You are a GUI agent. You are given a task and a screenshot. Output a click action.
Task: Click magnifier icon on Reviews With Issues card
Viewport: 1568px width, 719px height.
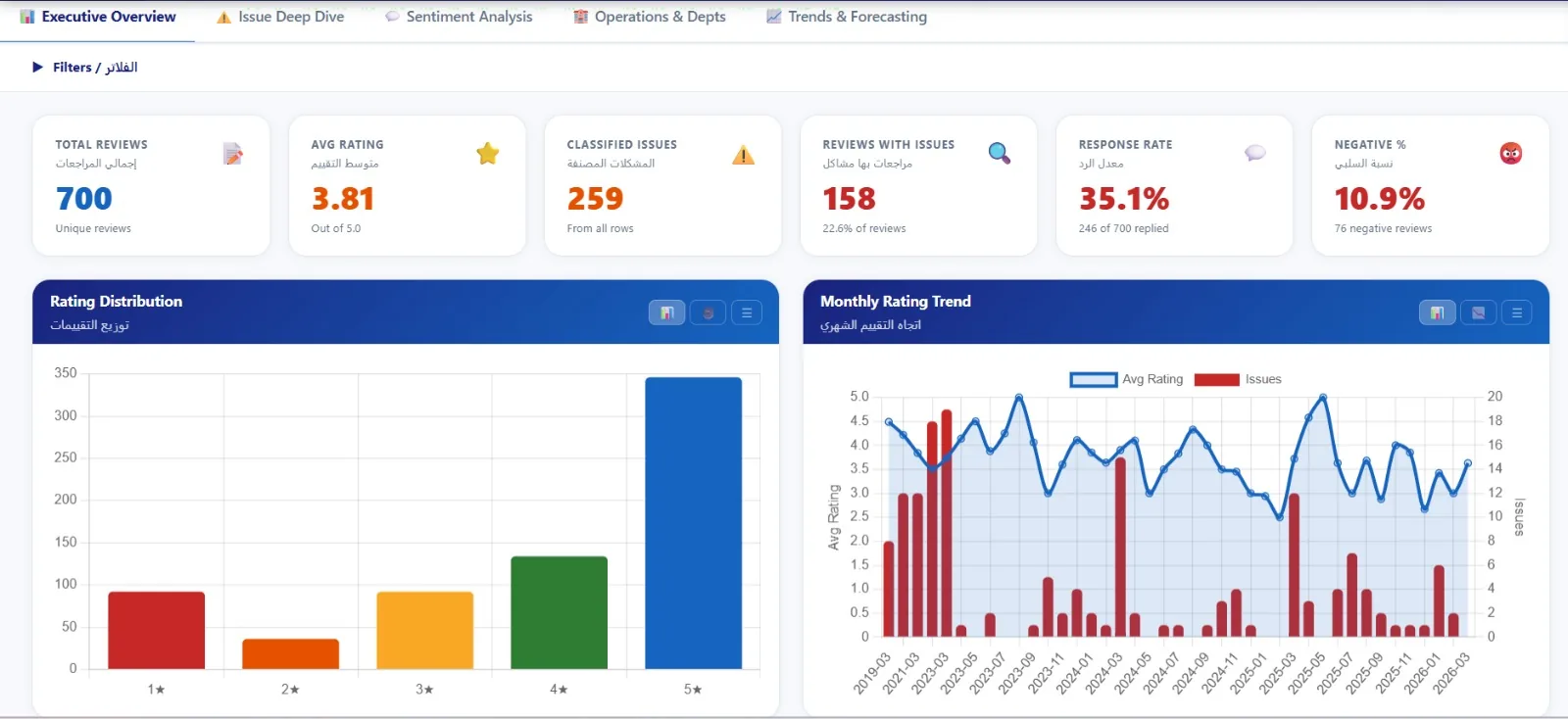pyautogui.click(x=999, y=153)
